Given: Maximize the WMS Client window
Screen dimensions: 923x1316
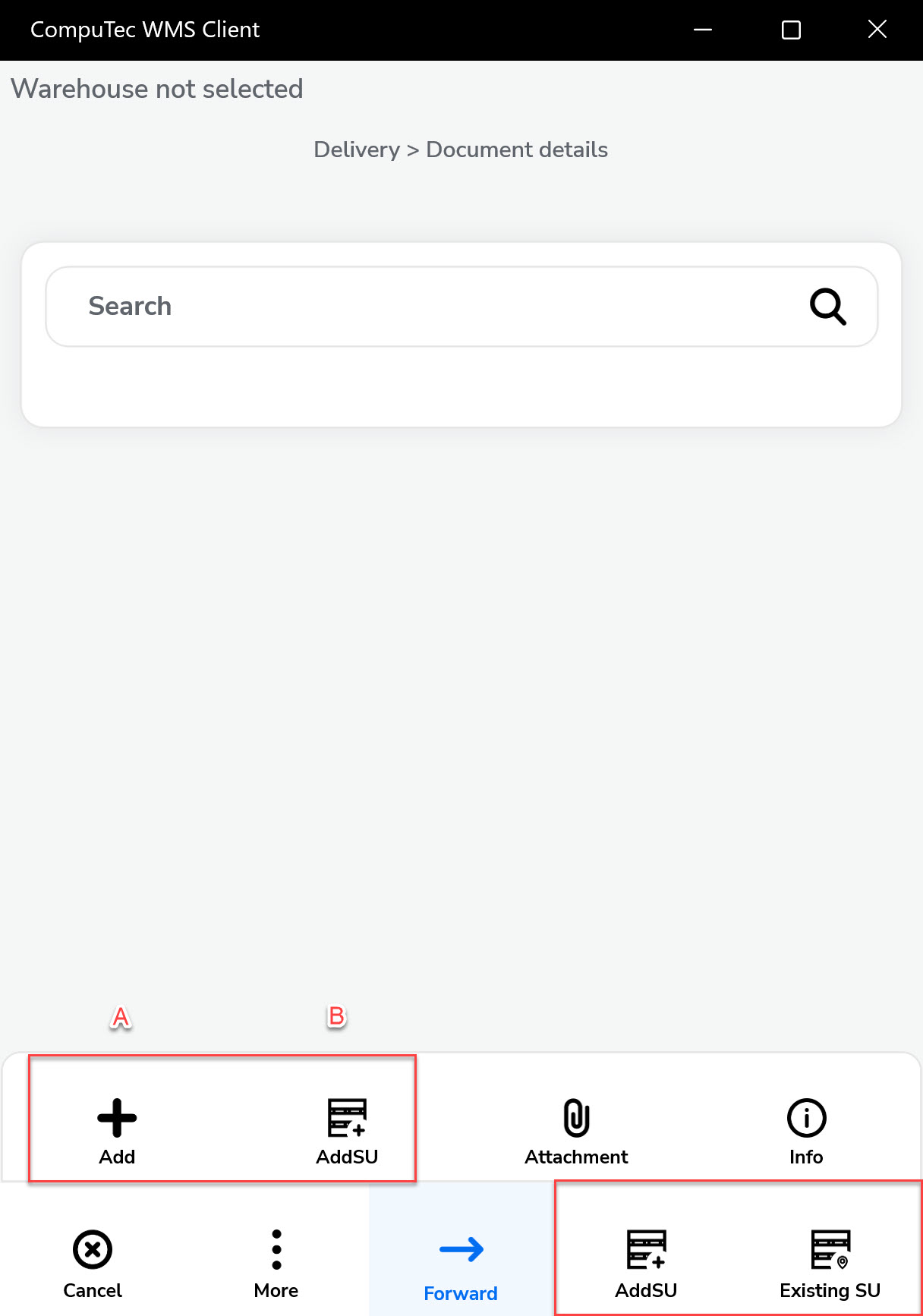Looking at the screenshot, I should tap(791, 30).
